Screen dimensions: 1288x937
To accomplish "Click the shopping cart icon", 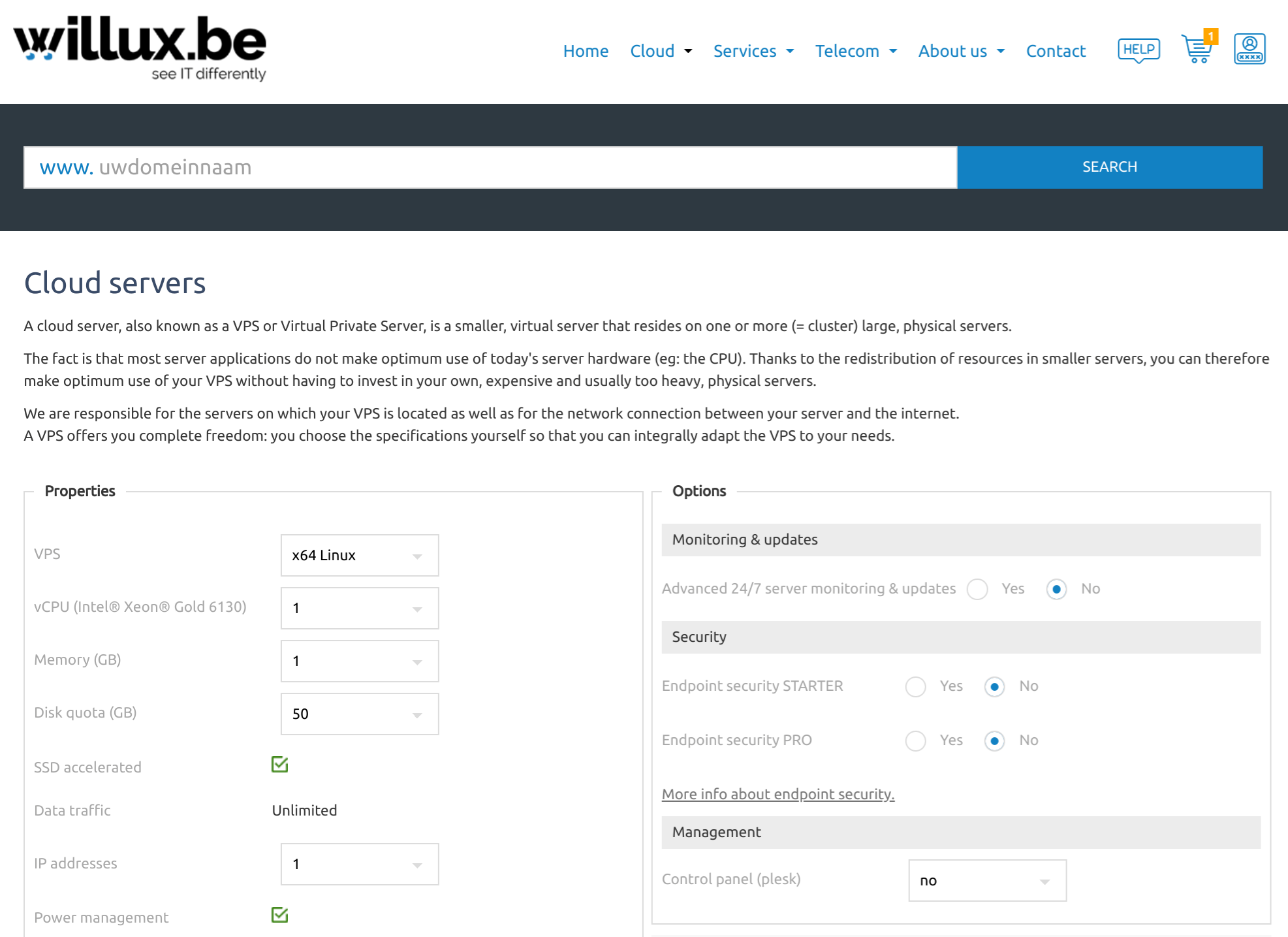I will pos(1197,50).
